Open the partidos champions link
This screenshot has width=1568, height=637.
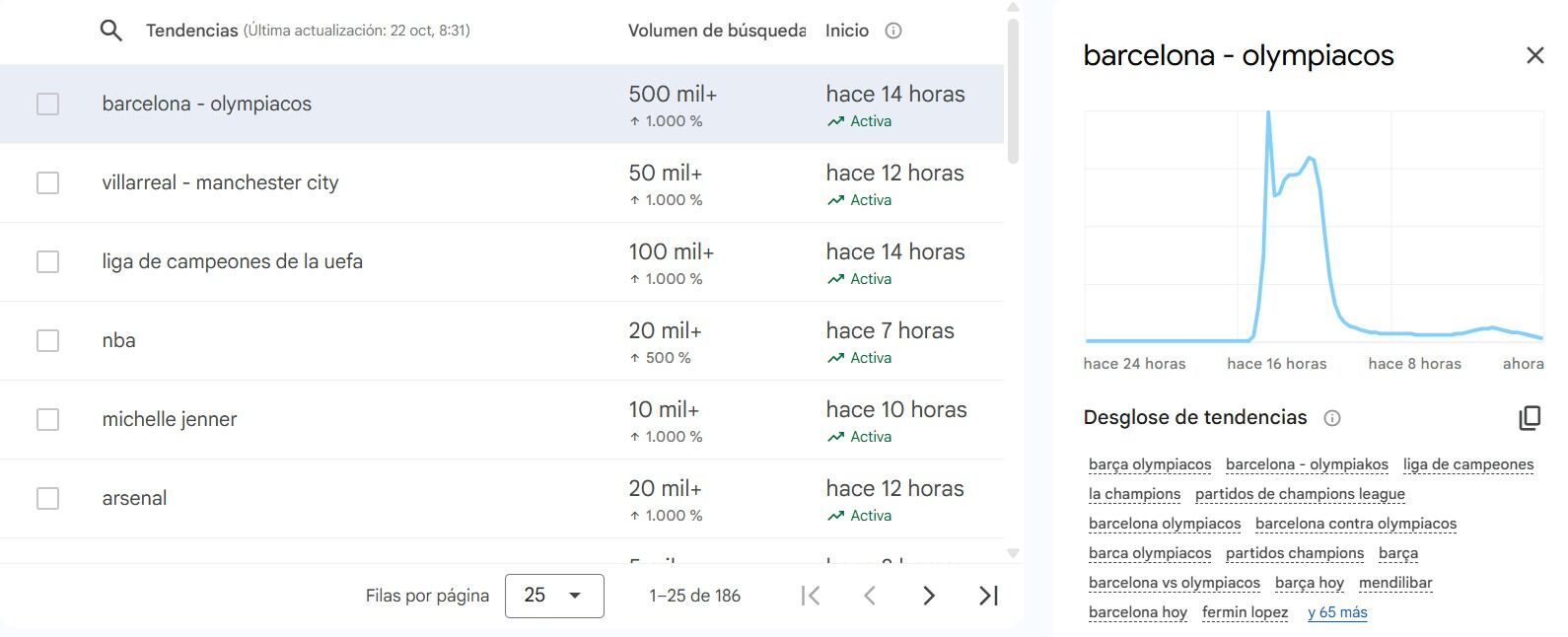[1295, 553]
